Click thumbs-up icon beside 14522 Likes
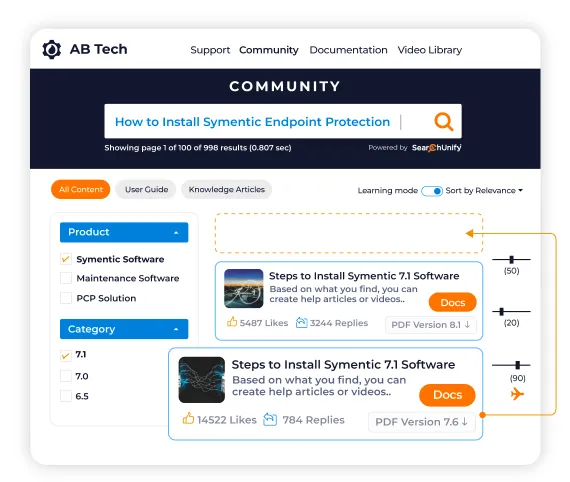 188,418
